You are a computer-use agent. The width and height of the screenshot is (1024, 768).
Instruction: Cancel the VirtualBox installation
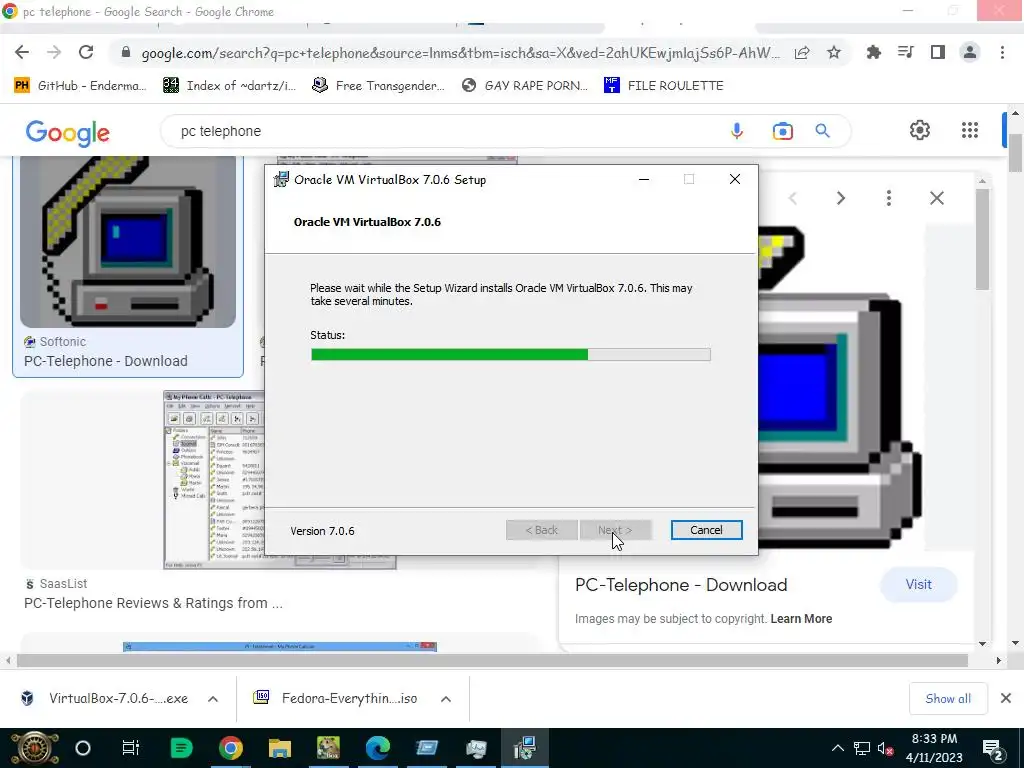[x=706, y=530]
